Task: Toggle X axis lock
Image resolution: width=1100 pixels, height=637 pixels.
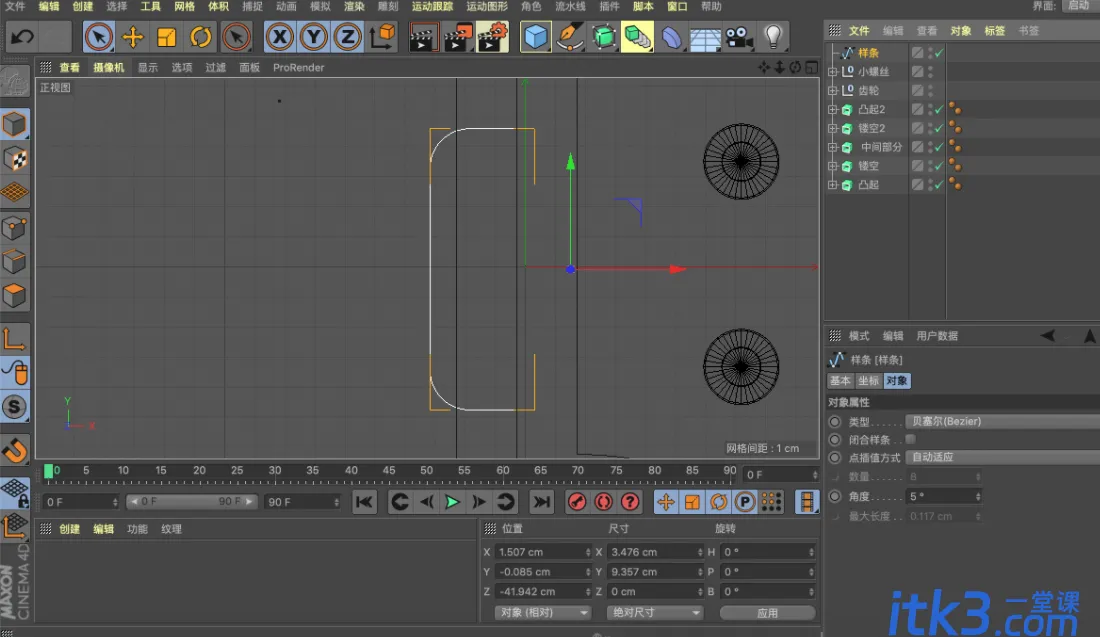Action: pyautogui.click(x=280, y=36)
